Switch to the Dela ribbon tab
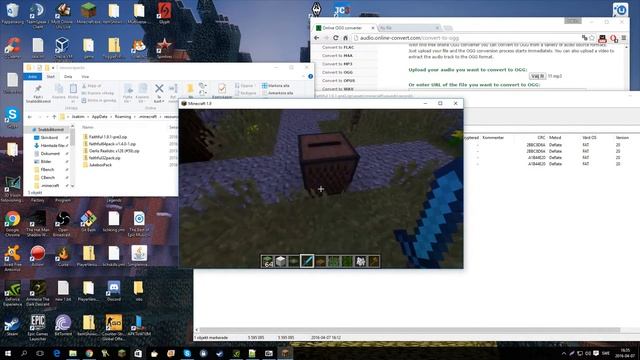640x360 pixels. [x=68, y=77]
